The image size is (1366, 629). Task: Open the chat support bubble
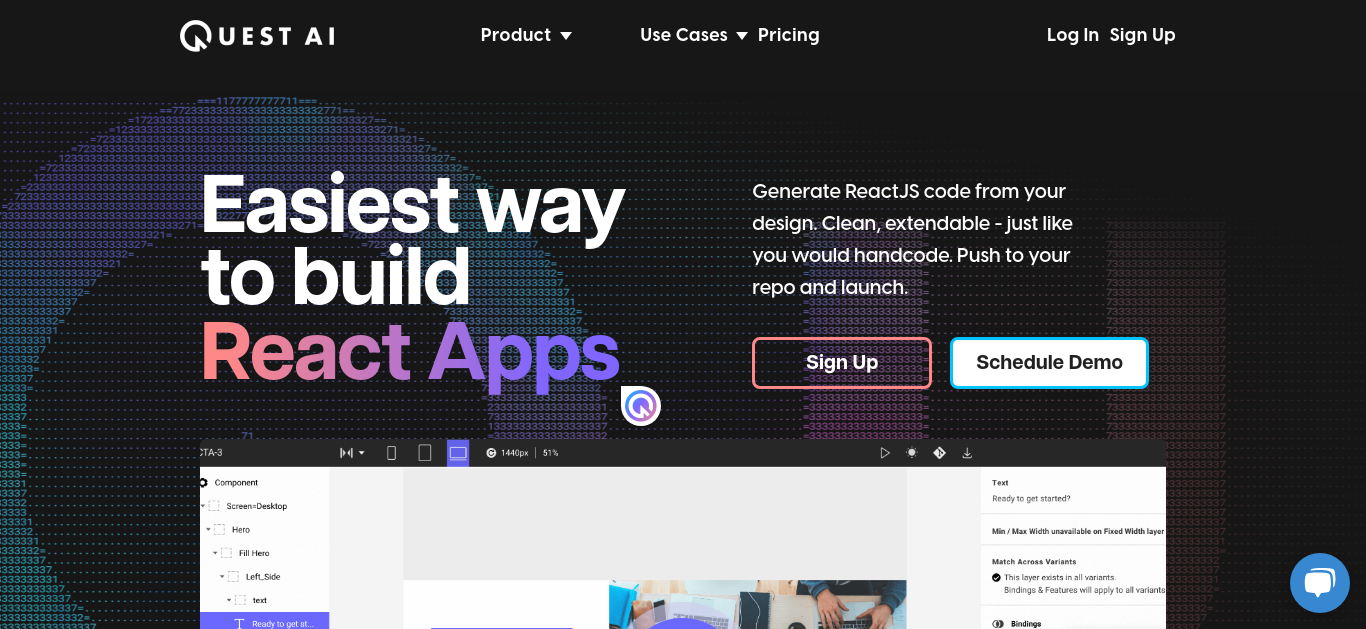coord(1320,583)
